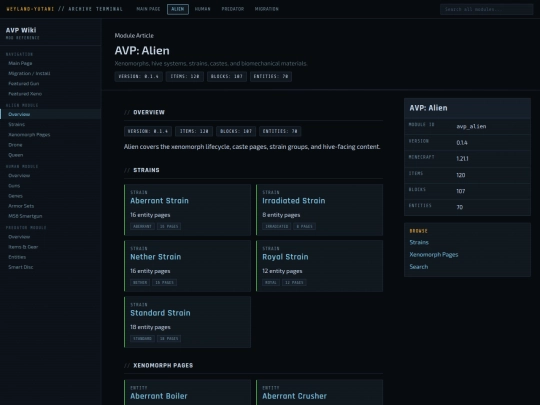This screenshot has height=405, width=540.
Task: Open the Aberrant Strain card
Action: [187, 210]
